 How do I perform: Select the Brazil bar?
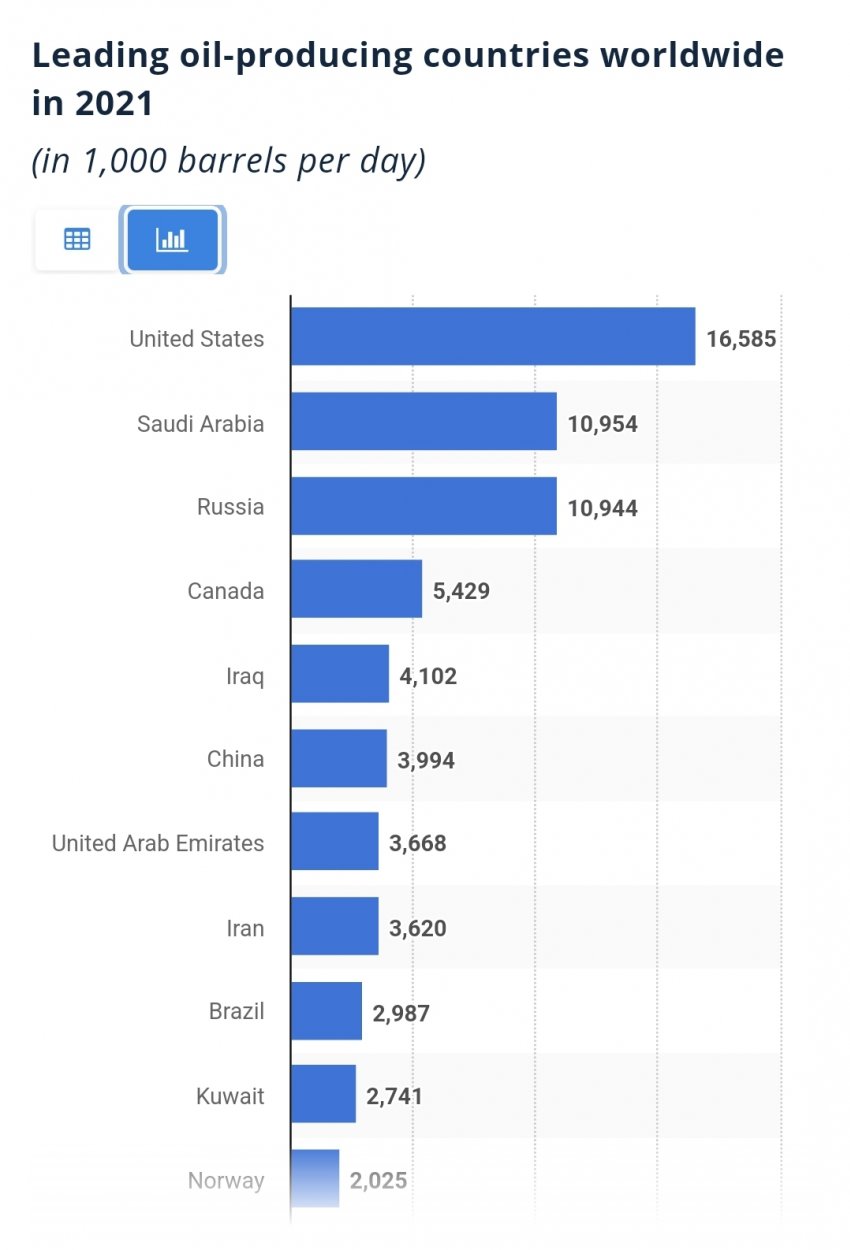pos(327,1011)
